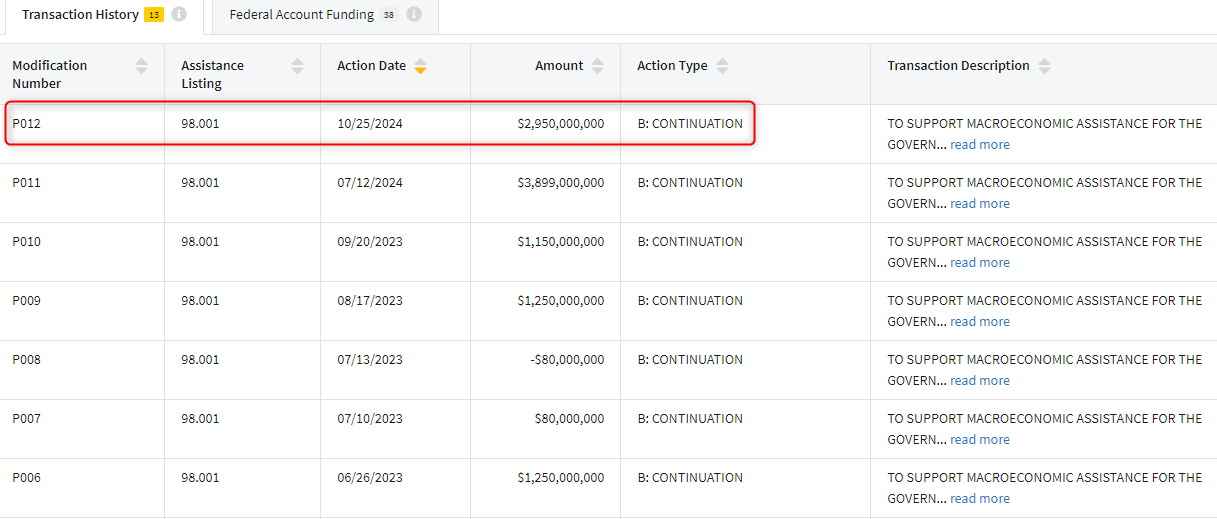
Task: Click the action date 08/17/2023
Action: 370,301
